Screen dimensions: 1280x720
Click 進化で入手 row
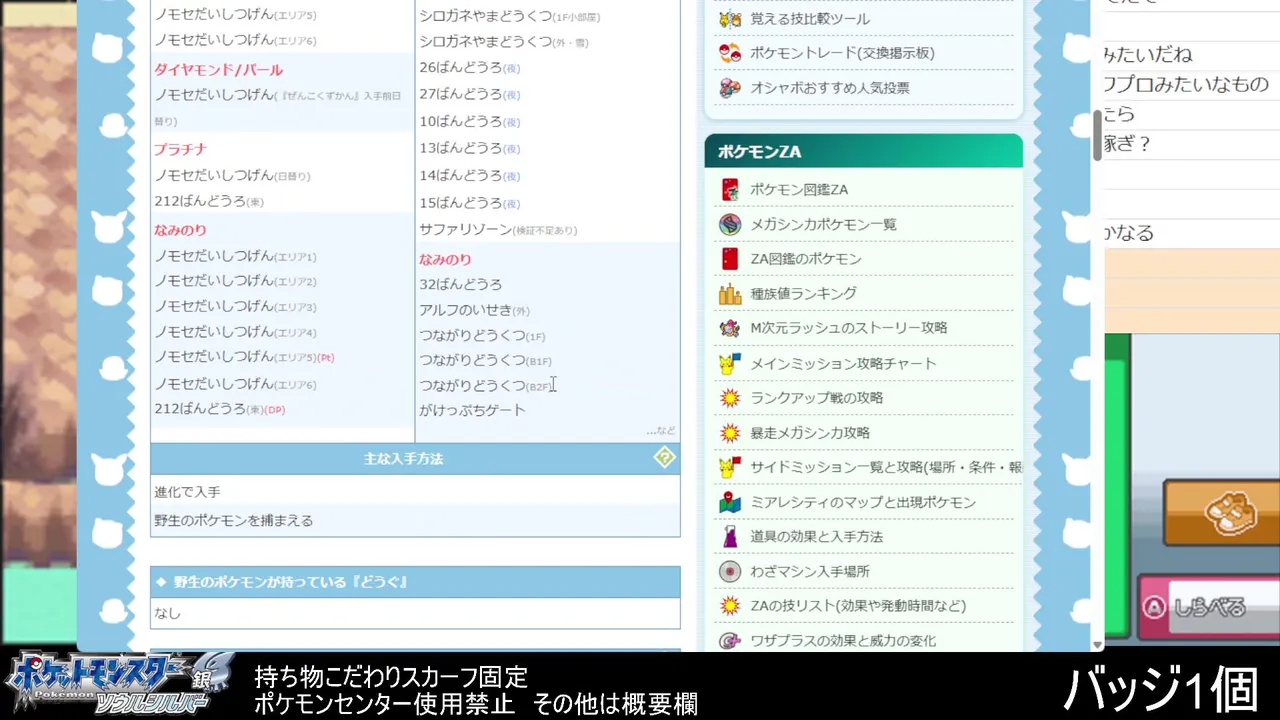point(415,492)
